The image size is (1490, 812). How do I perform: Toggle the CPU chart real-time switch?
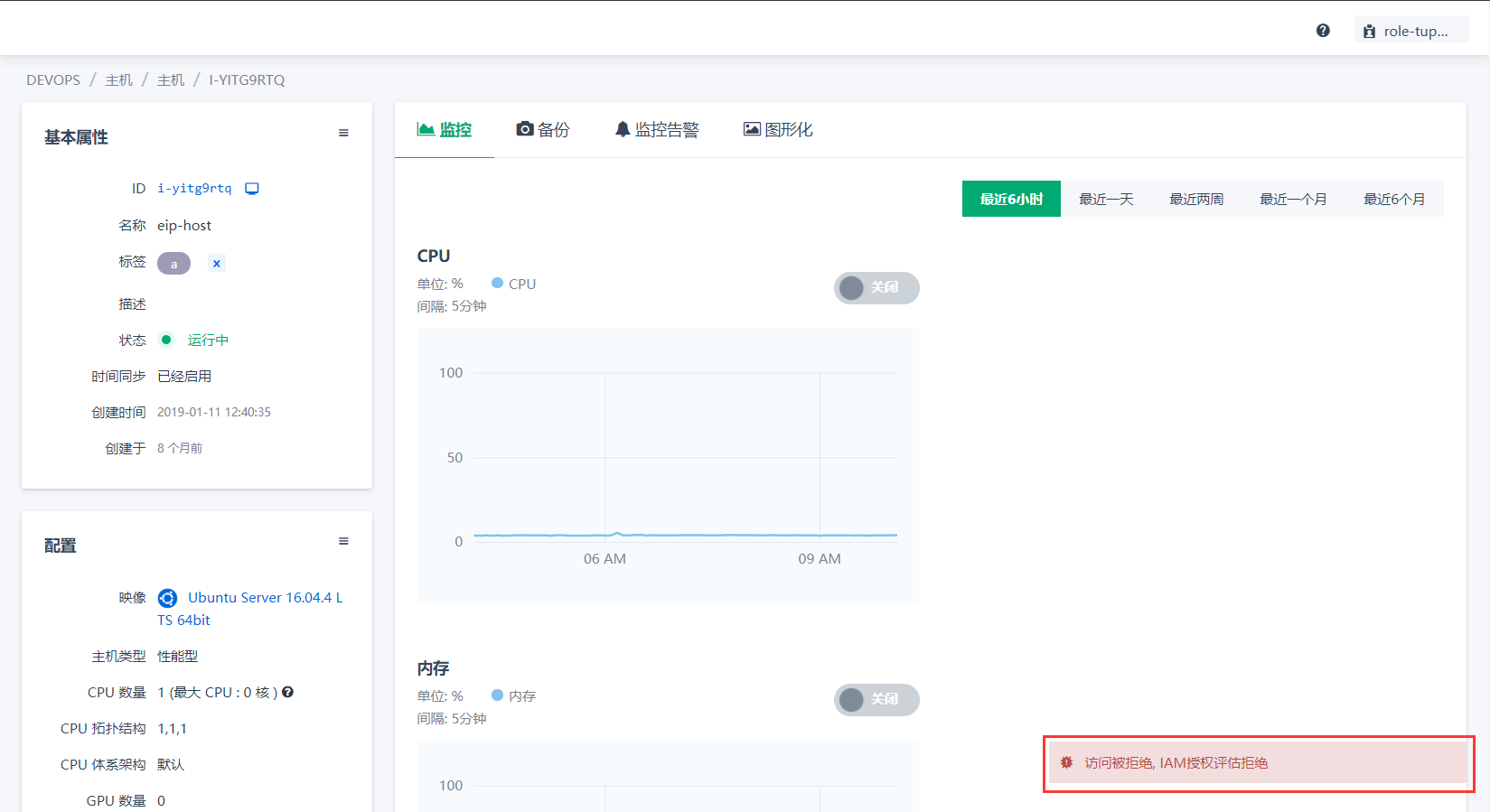876,288
